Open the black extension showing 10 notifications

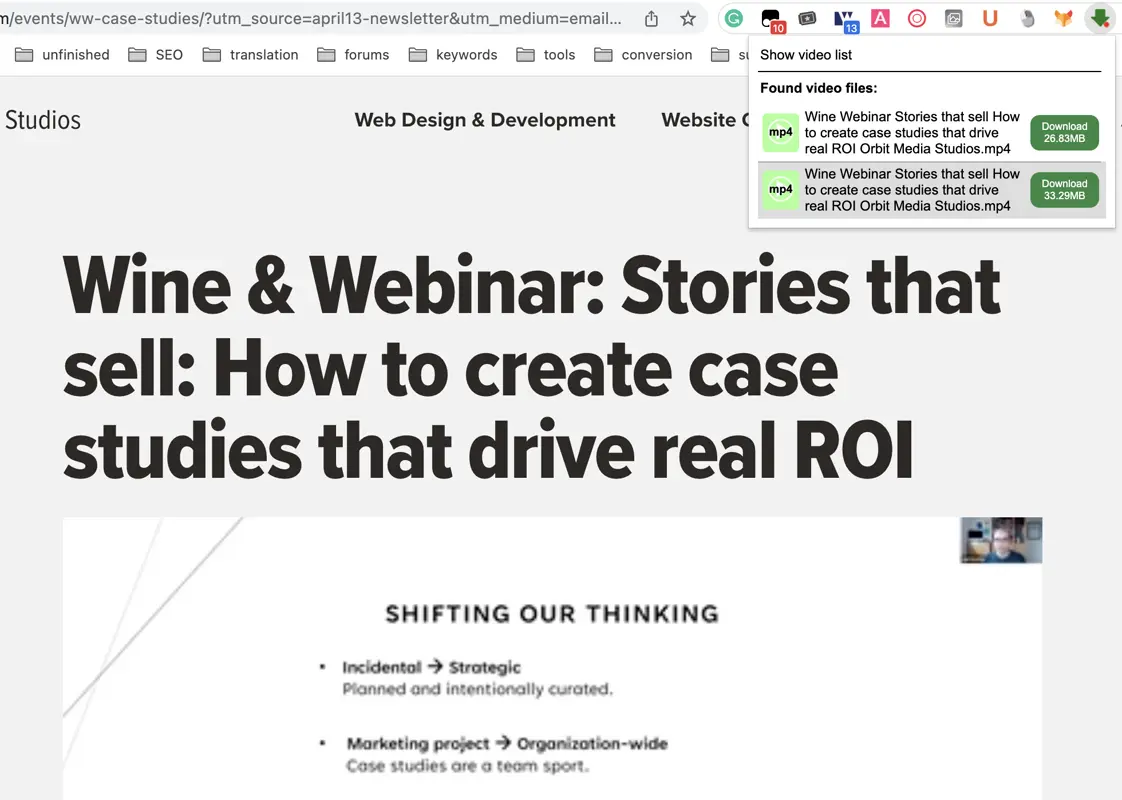coord(770,18)
